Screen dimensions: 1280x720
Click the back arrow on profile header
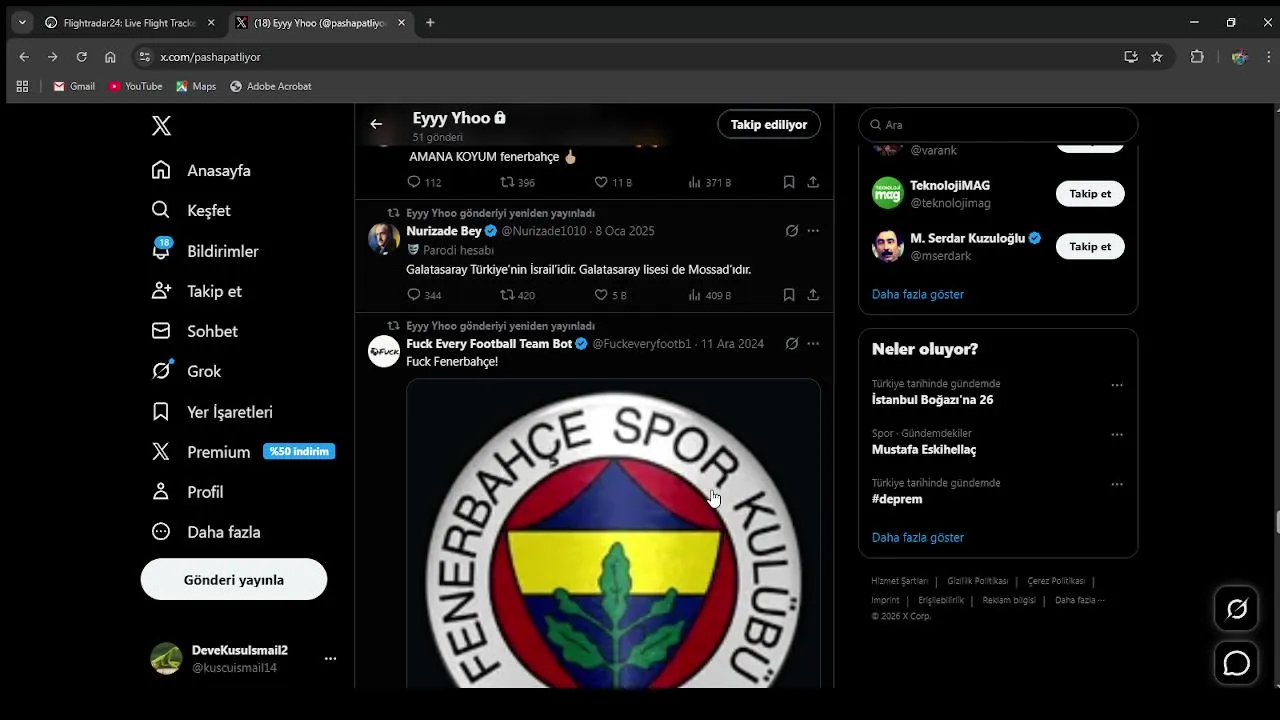pyautogui.click(x=376, y=124)
